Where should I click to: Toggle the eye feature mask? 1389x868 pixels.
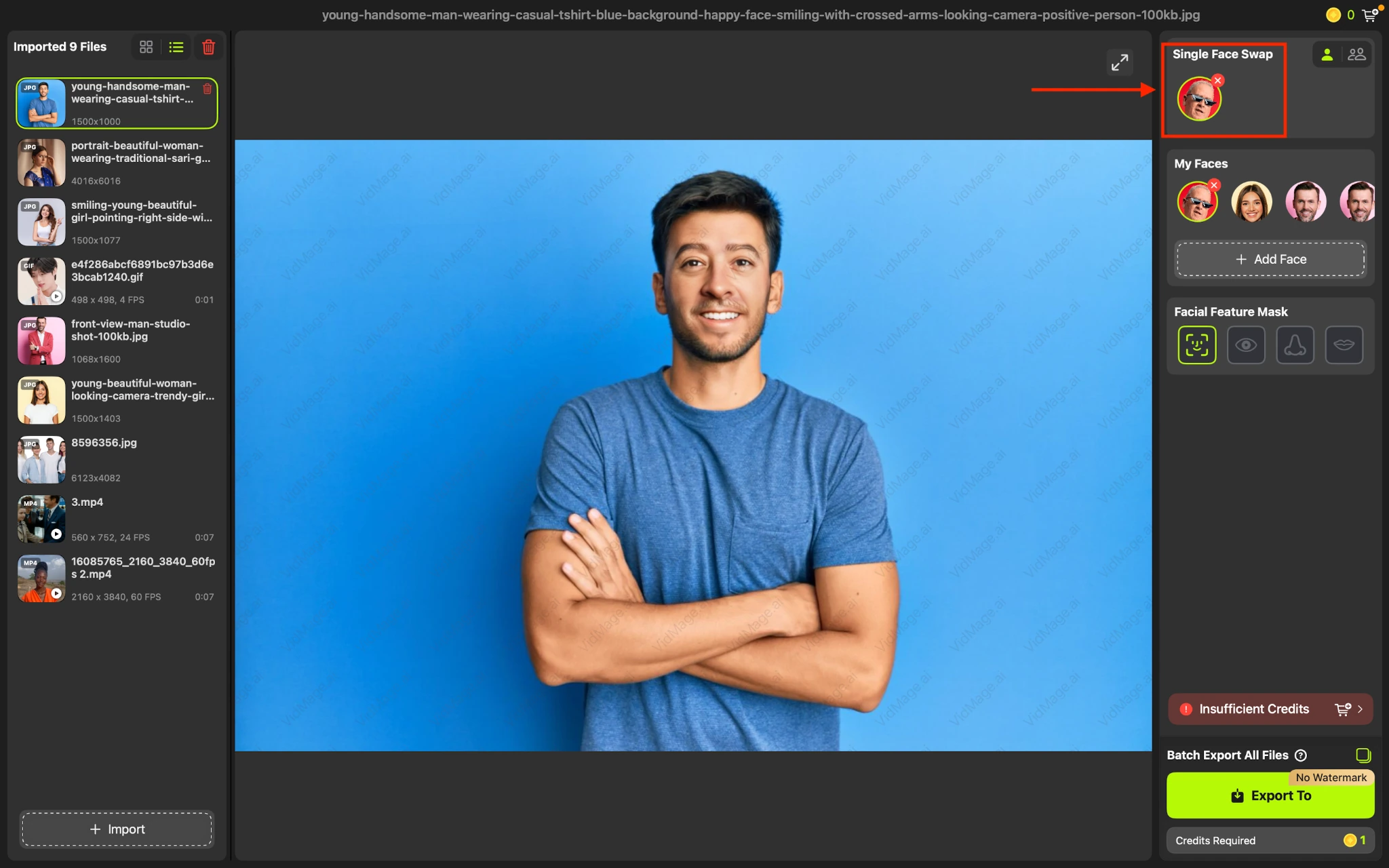(1246, 345)
